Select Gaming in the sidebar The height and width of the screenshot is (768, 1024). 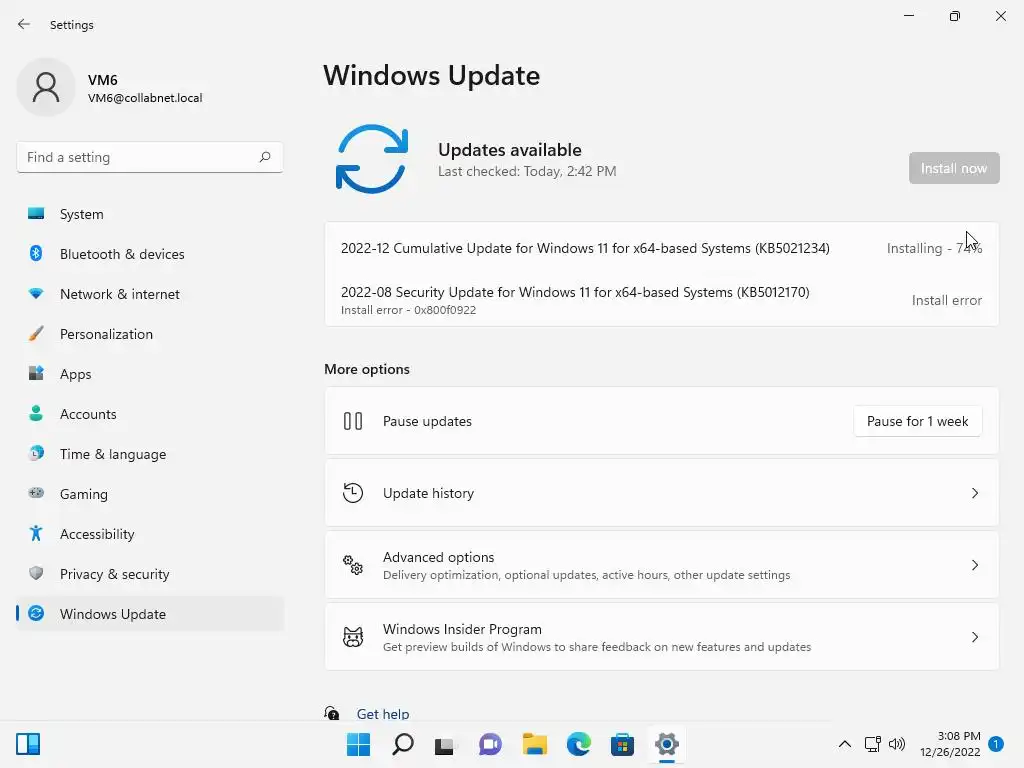pyautogui.click(x=150, y=494)
